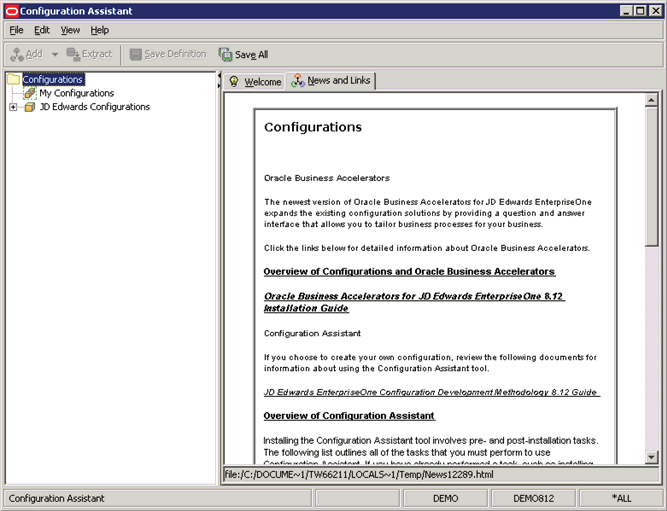The width and height of the screenshot is (667, 511).
Task: Select the Configurations tree label
Action: [x=53, y=79]
